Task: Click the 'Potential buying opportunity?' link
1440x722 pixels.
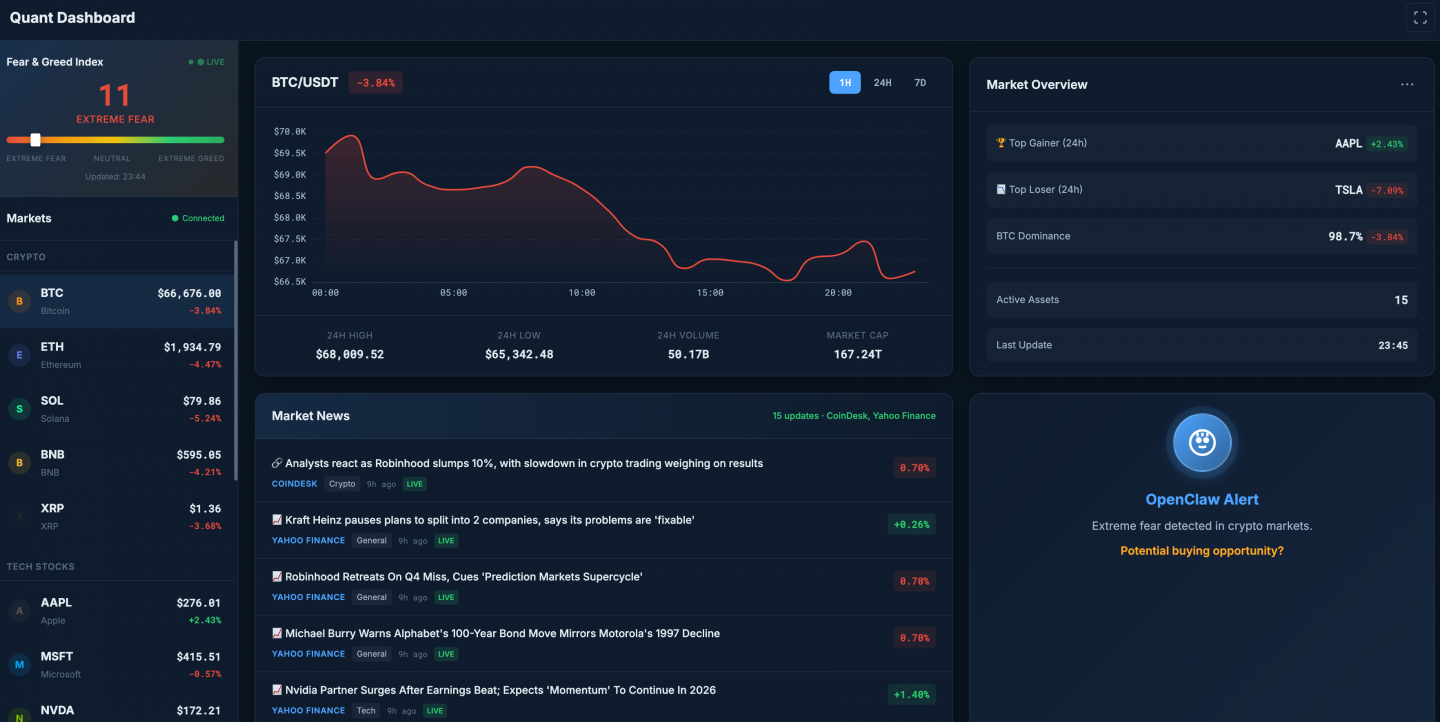Action: [x=1201, y=551]
